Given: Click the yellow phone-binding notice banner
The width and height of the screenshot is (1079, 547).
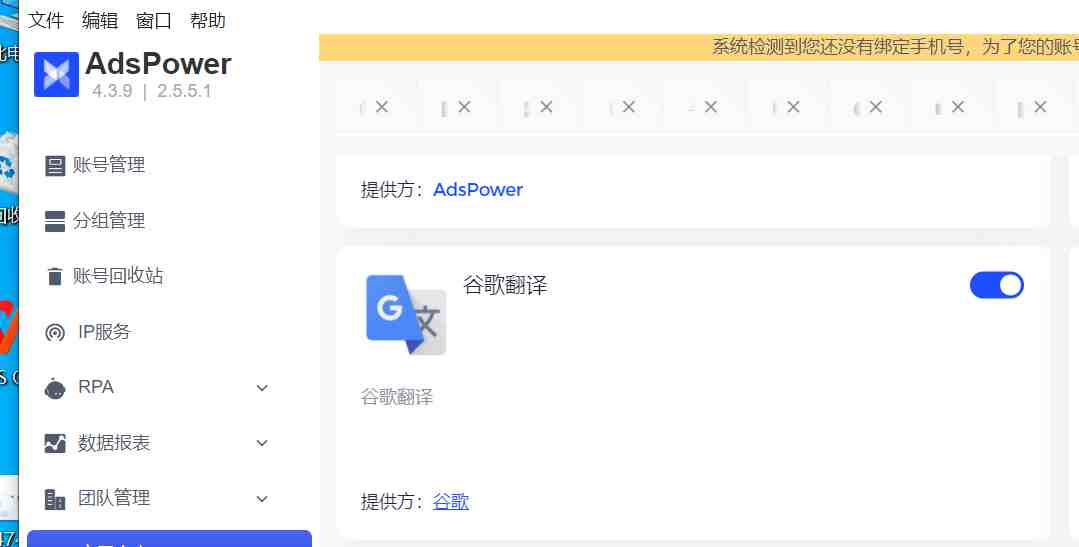Looking at the screenshot, I should click(x=698, y=47).
